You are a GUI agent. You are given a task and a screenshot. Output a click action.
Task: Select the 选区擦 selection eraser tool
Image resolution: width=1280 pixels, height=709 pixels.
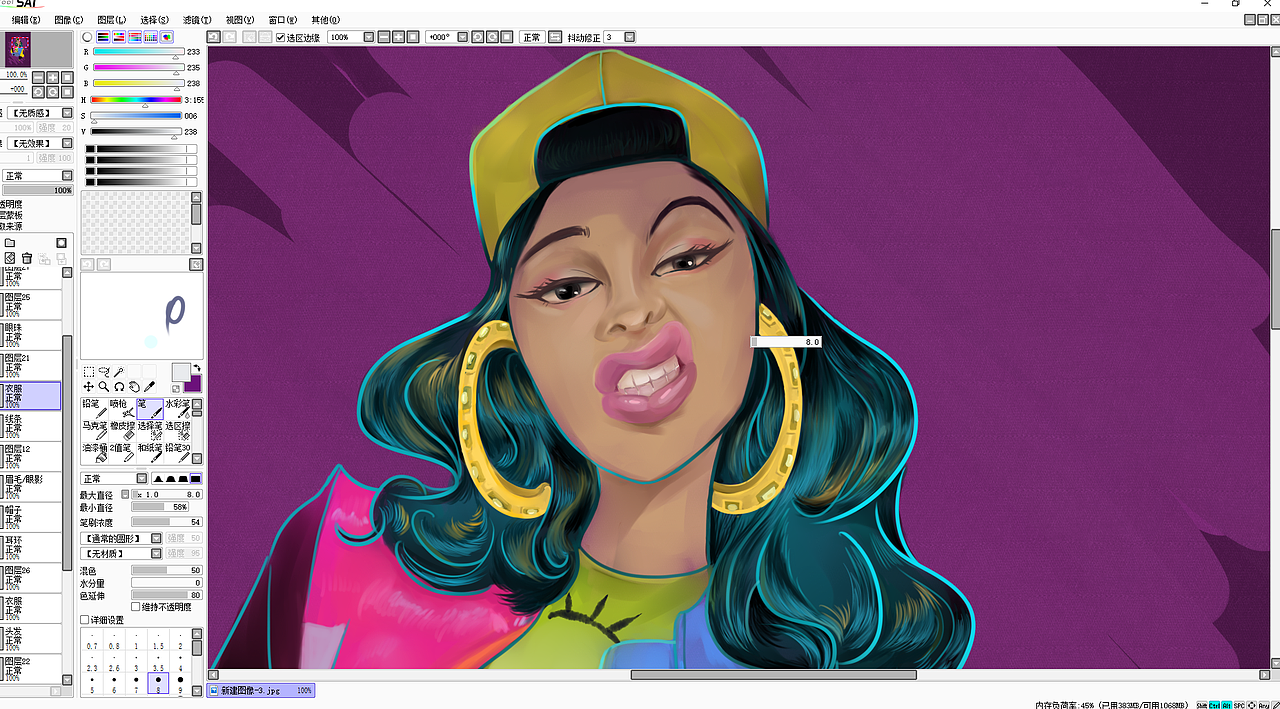tap(177, 430)
